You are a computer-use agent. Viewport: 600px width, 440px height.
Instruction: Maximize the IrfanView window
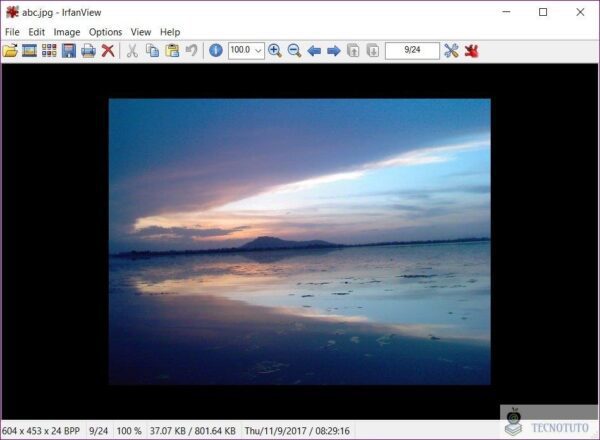543,12
